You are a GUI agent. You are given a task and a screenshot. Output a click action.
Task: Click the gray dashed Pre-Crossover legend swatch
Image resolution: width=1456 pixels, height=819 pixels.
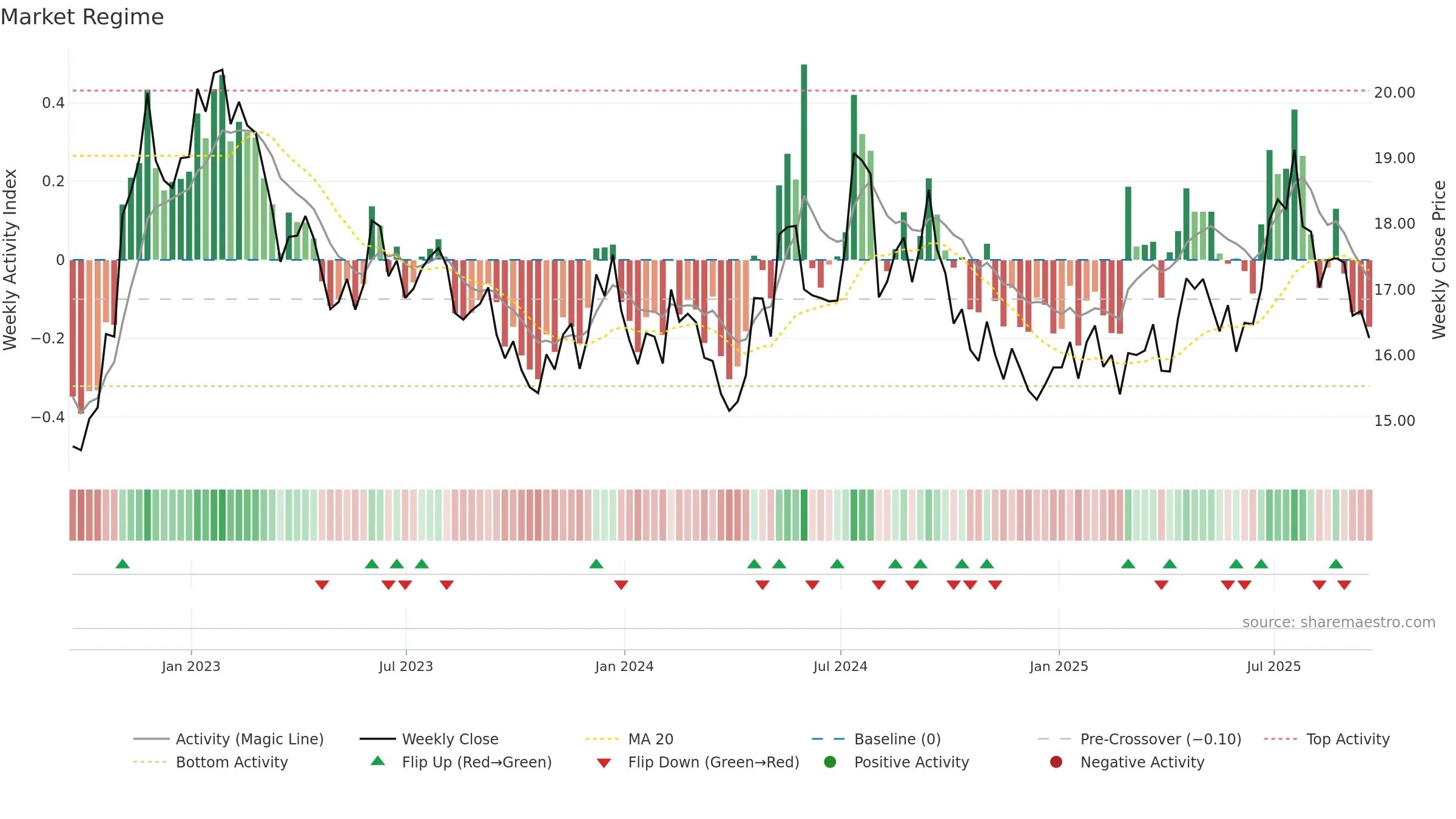(1054, 739)
